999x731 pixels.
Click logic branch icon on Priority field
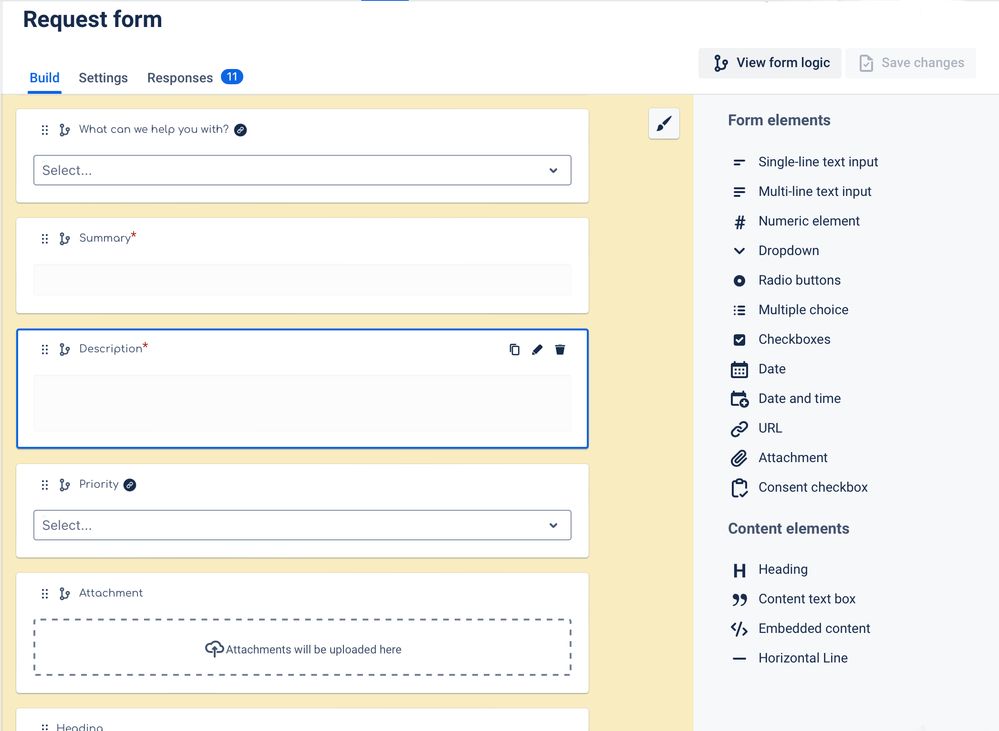click(64, 485)
